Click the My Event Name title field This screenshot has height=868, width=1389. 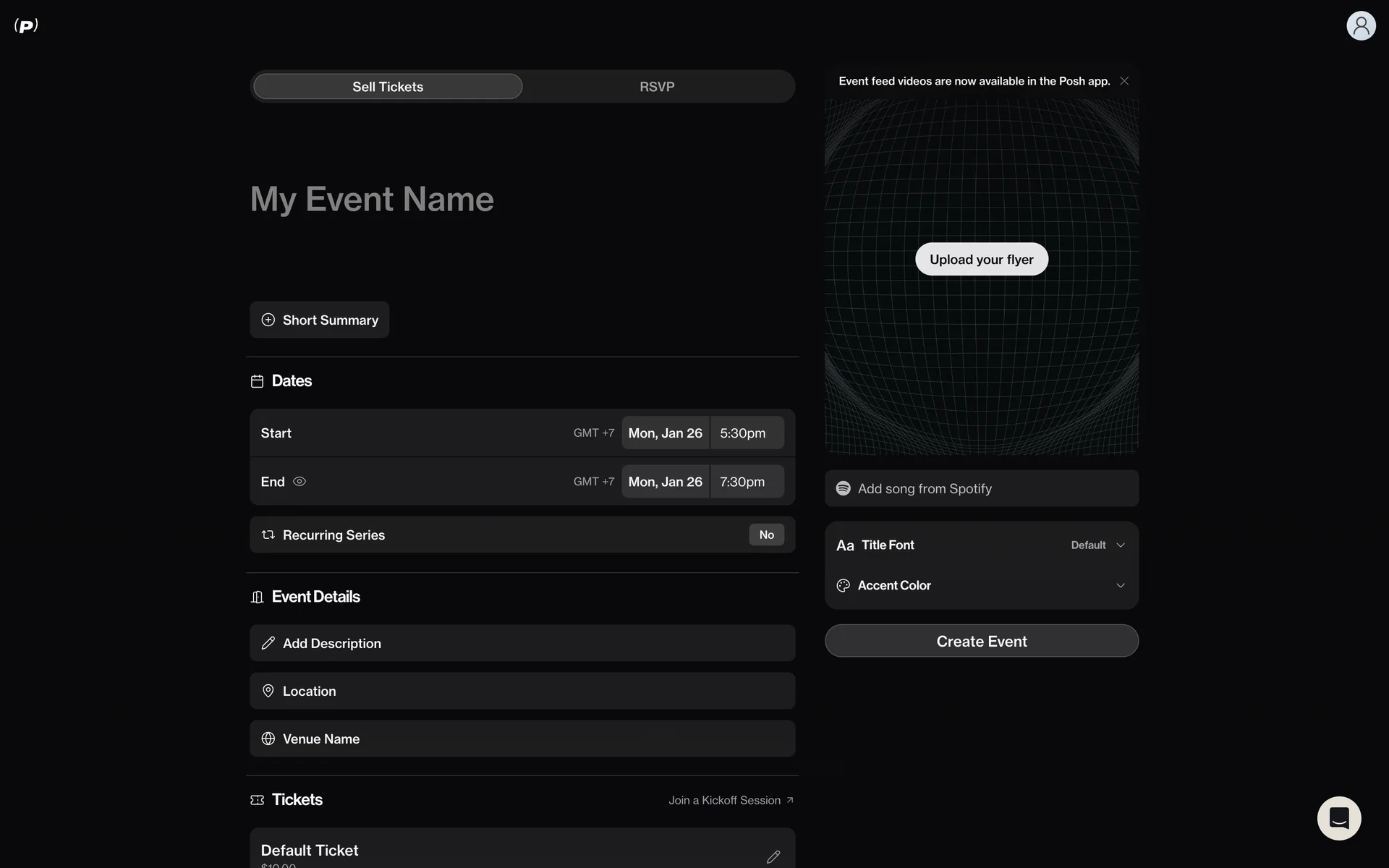[372, 199]
